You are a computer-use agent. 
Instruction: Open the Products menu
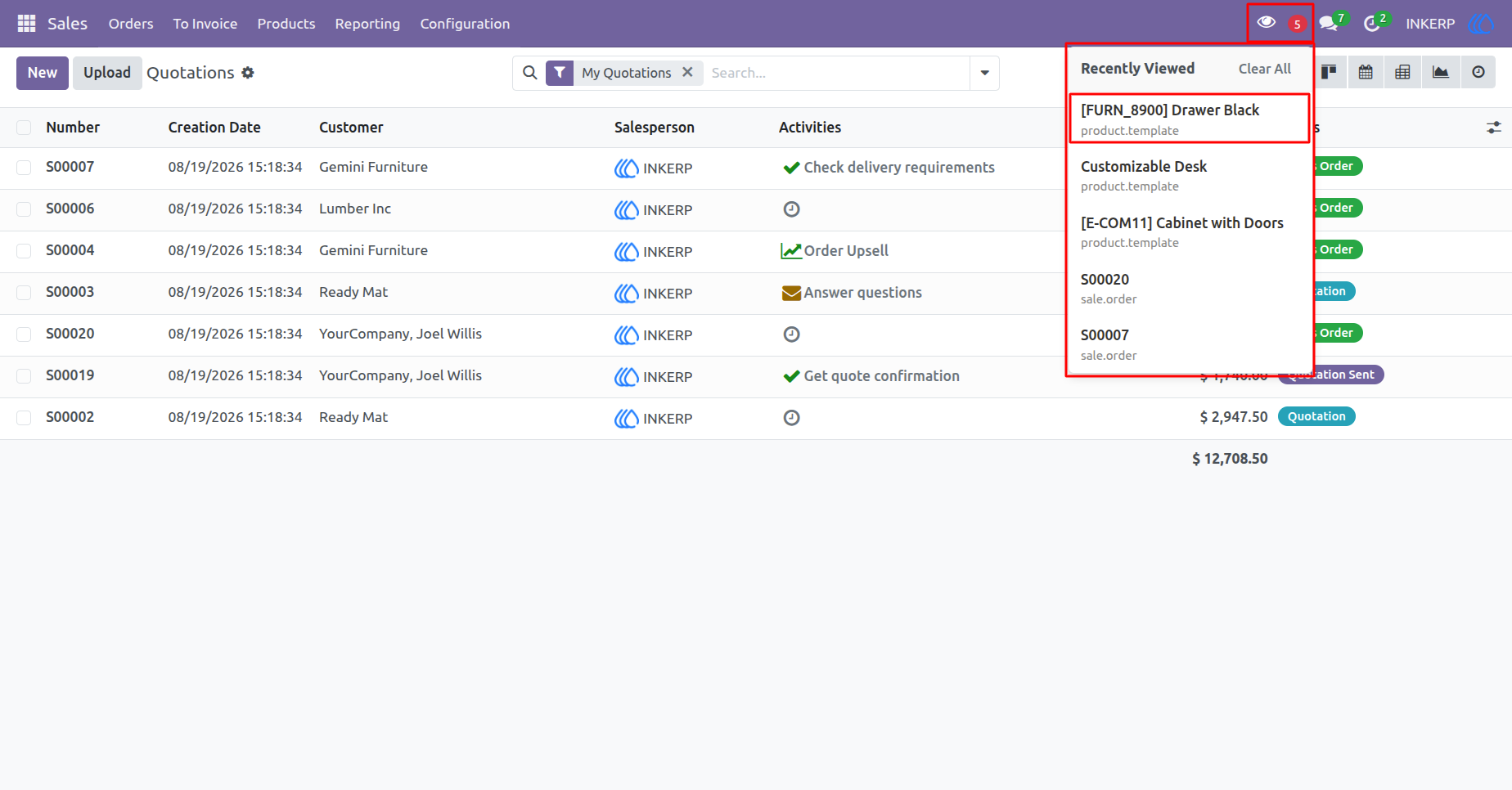pyautogui.click(x=286, y=24)
